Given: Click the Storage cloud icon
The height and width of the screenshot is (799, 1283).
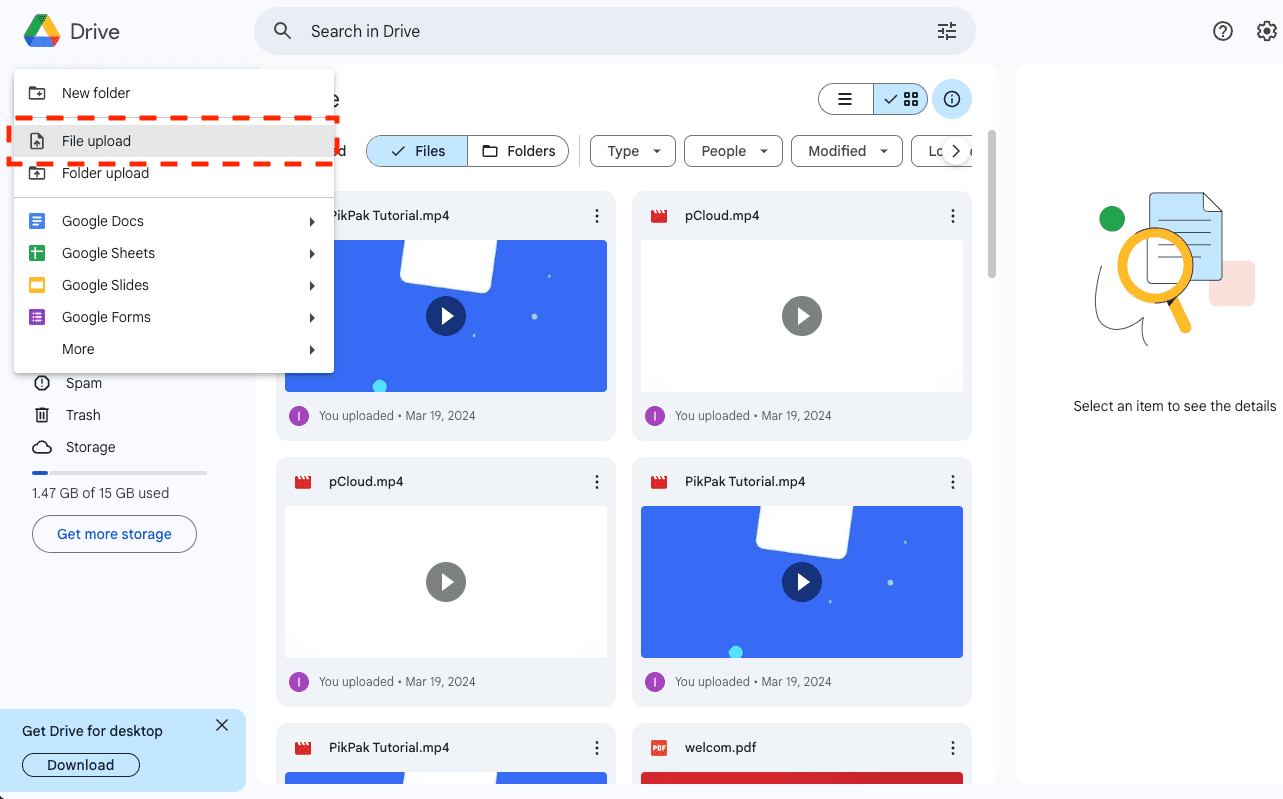Looking at the screenshot, I should tap(42, 447).
